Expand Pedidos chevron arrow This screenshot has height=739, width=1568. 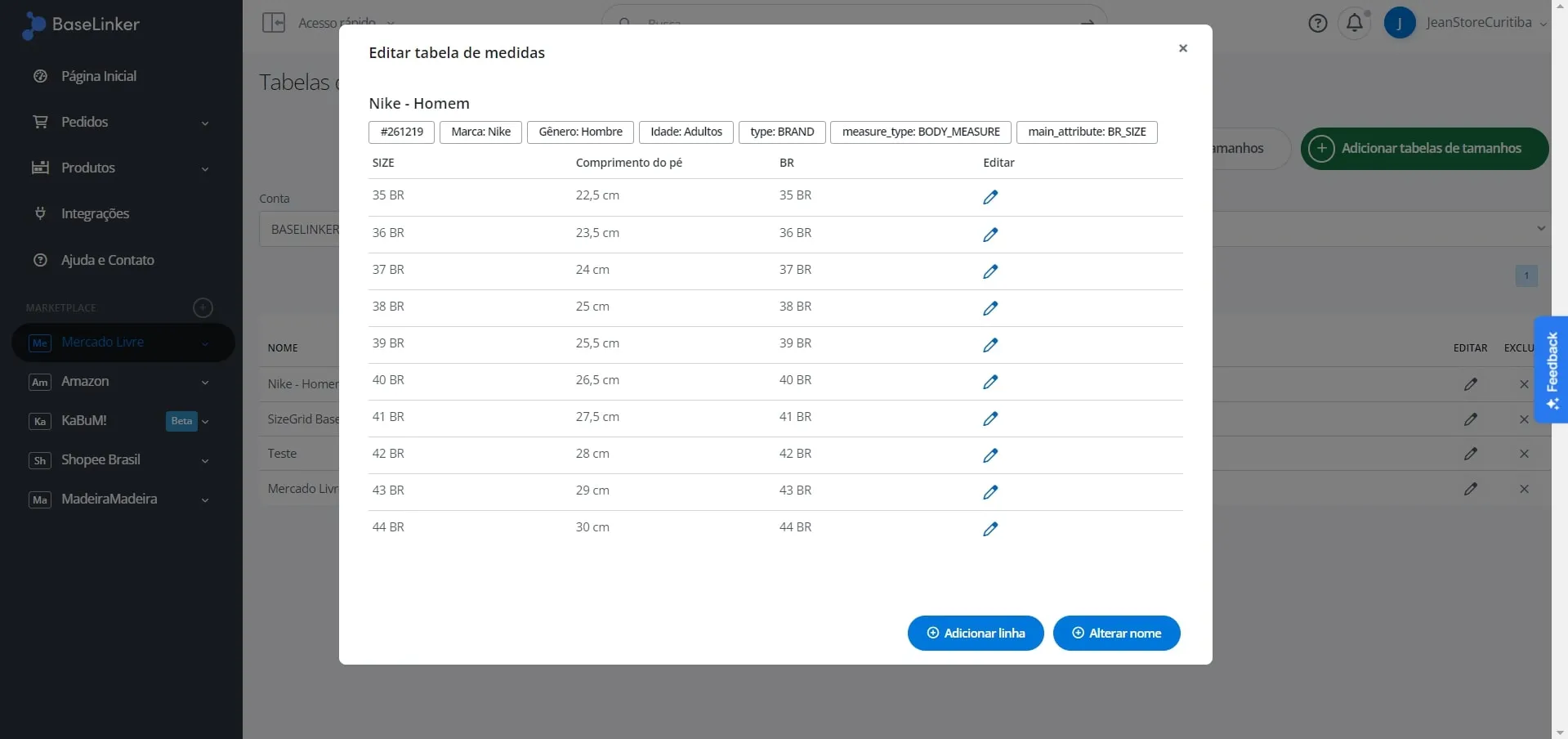tap(205, 123)
